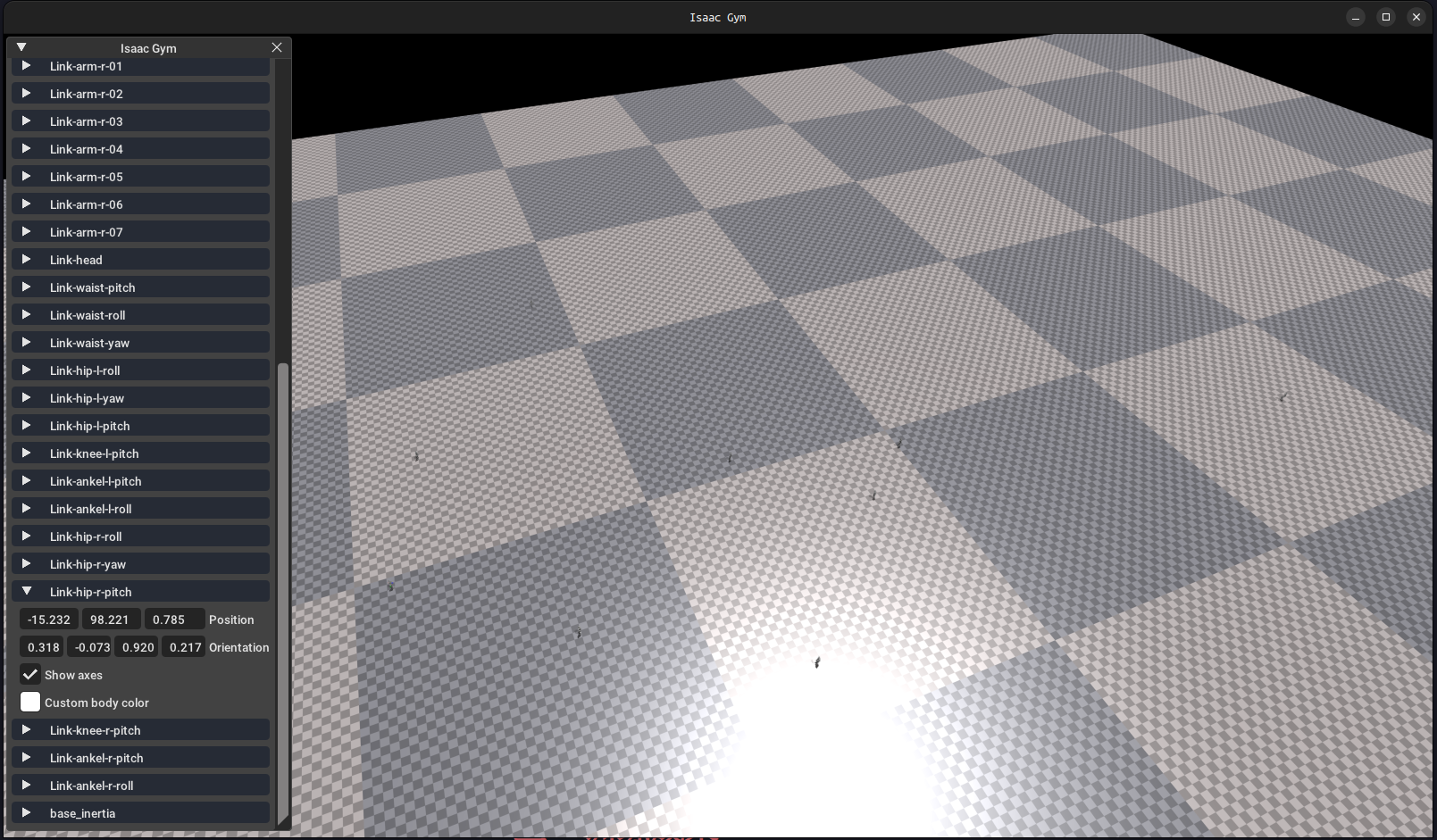Click the panel's vertical scrollbar

click(283, 593)
